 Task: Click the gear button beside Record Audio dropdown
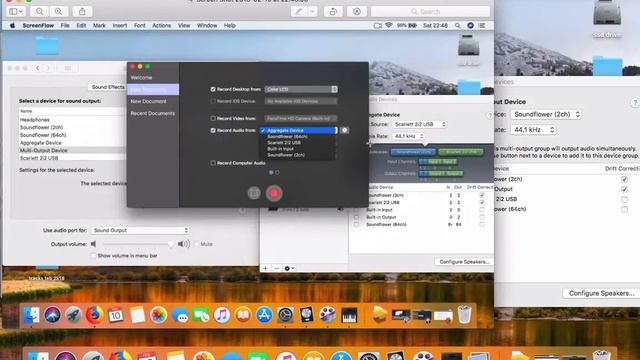click(x=344, y=130)
